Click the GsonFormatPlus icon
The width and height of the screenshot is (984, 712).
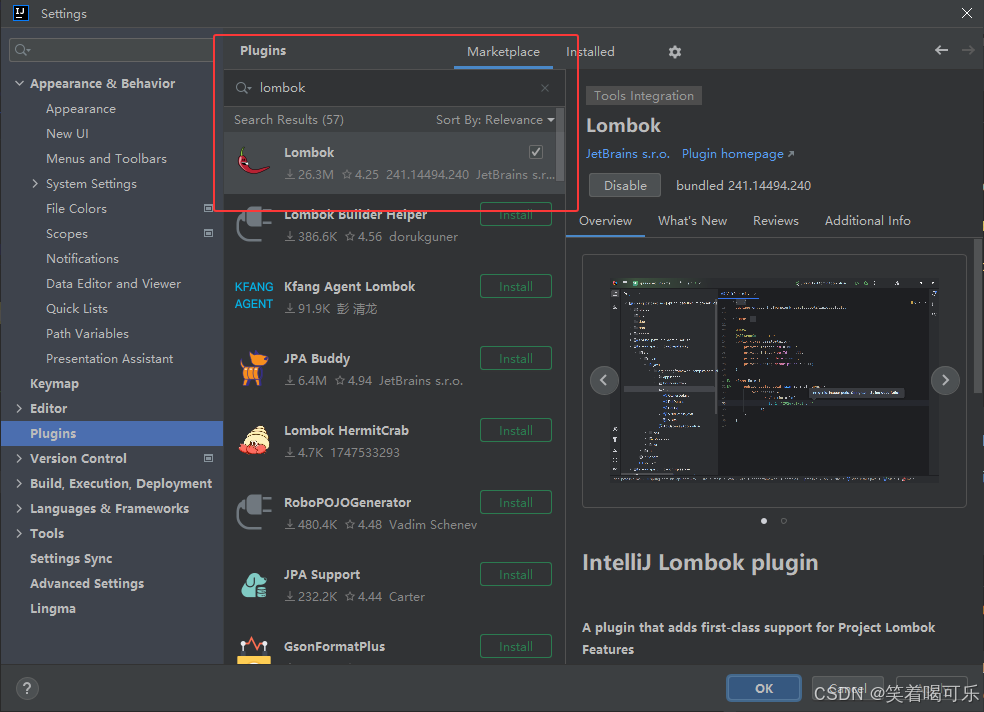[254, 651]
